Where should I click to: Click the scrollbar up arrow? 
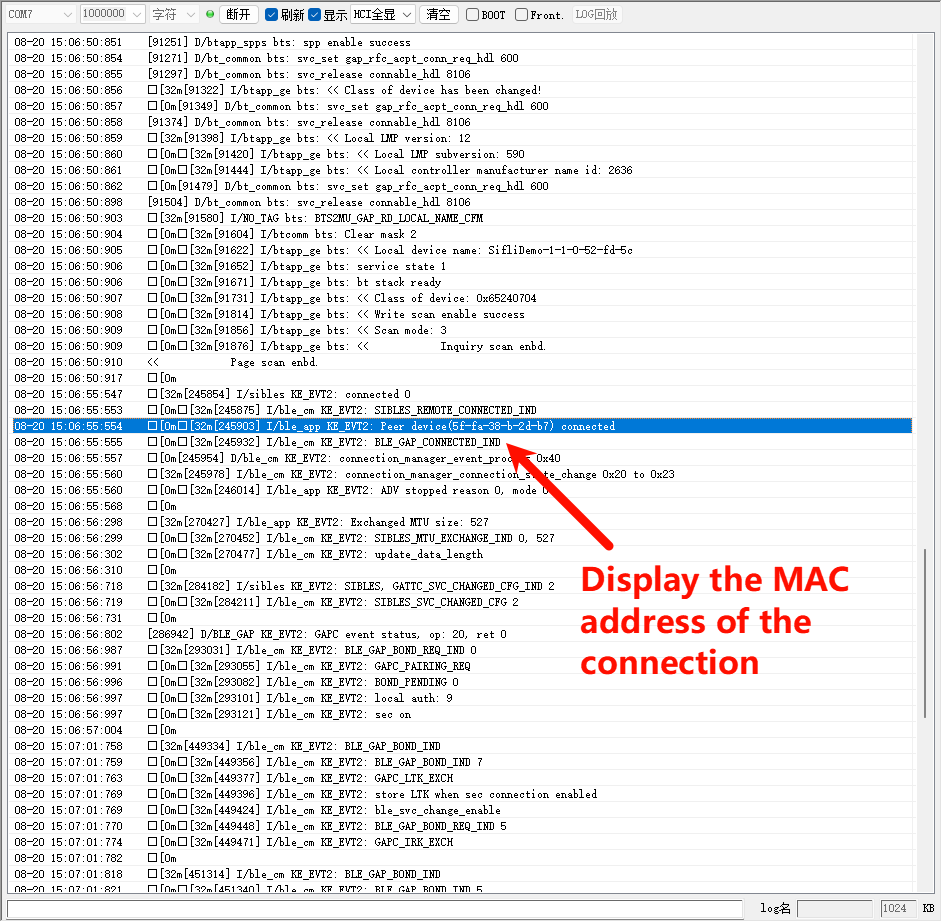[925, 40]
